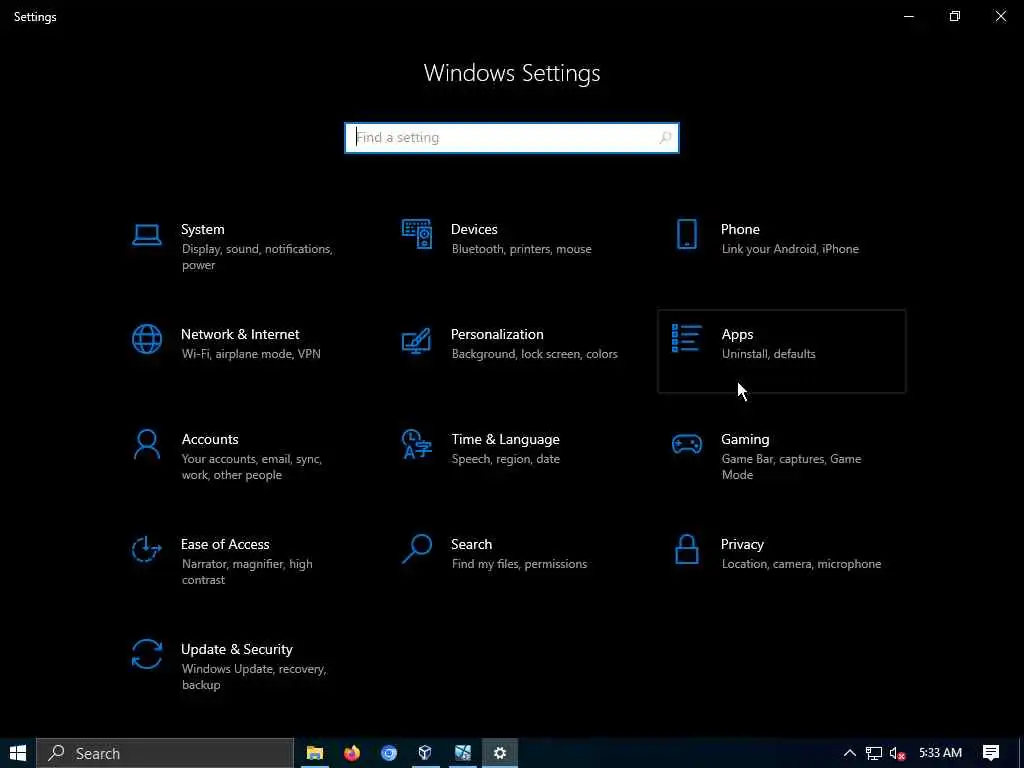Viewport: 1024px width, 768px height.
Task: Click inside the Find a setting box
Action: pos(511,138)
